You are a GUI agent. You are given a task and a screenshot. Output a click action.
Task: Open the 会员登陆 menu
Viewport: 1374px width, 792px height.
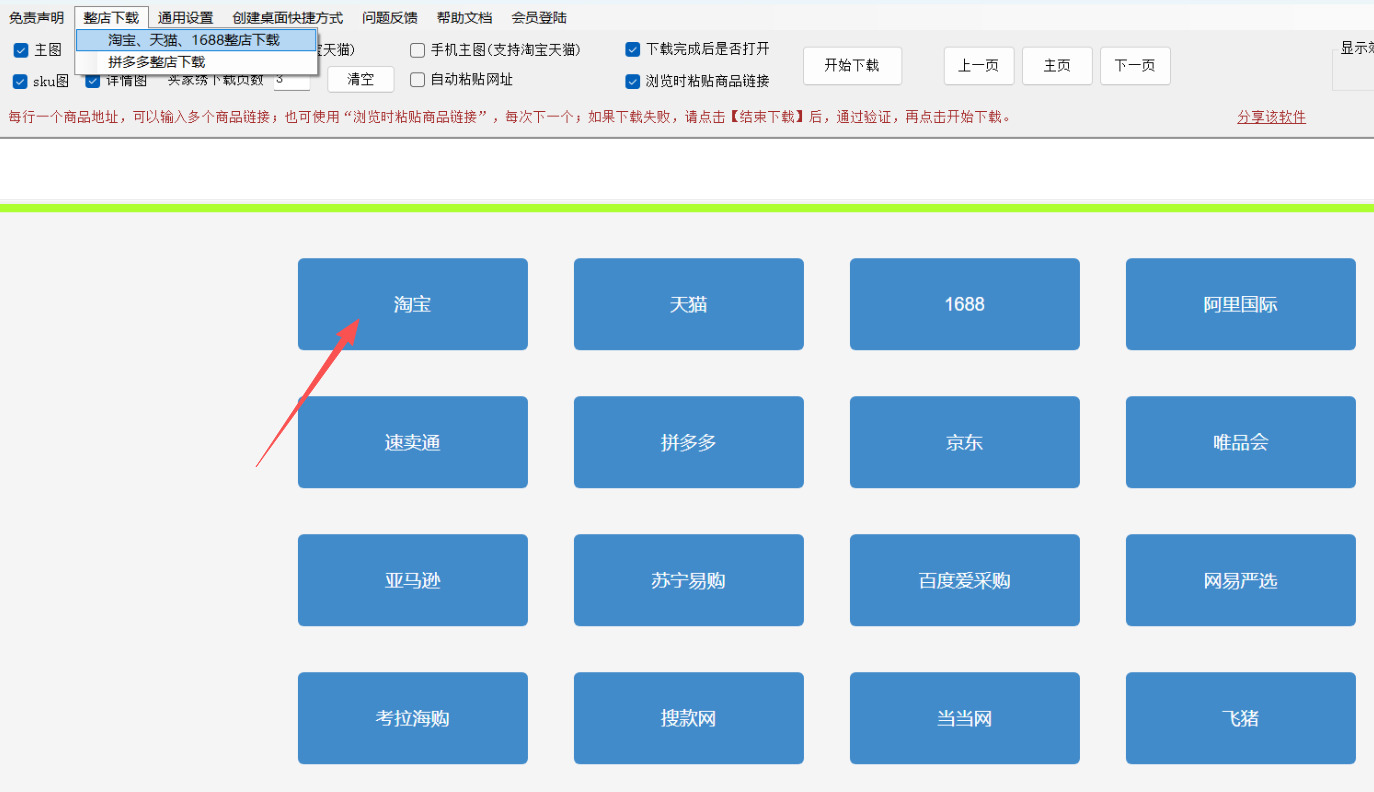(x=539, y=18)
